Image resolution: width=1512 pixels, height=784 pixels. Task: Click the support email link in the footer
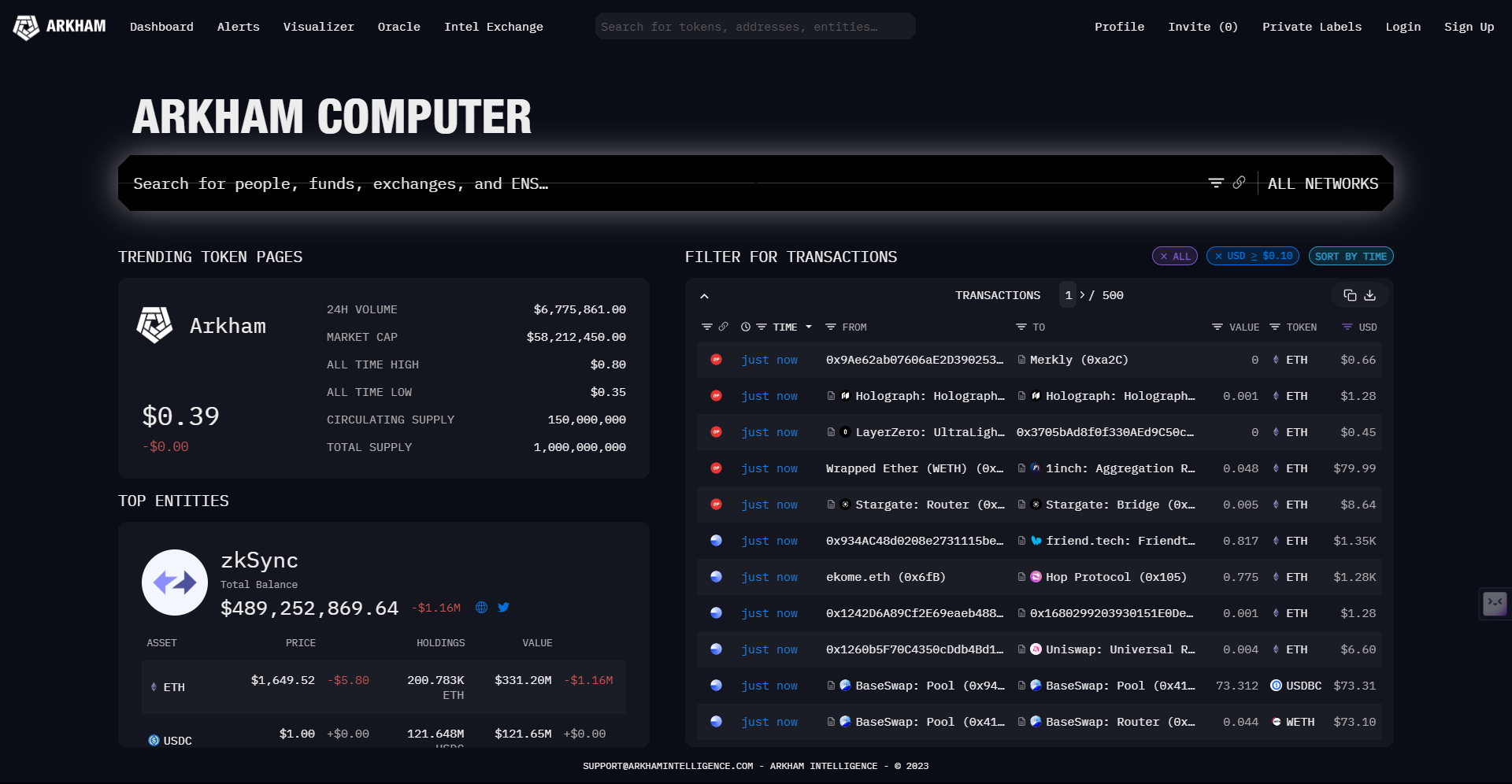(x=668, y=766)
